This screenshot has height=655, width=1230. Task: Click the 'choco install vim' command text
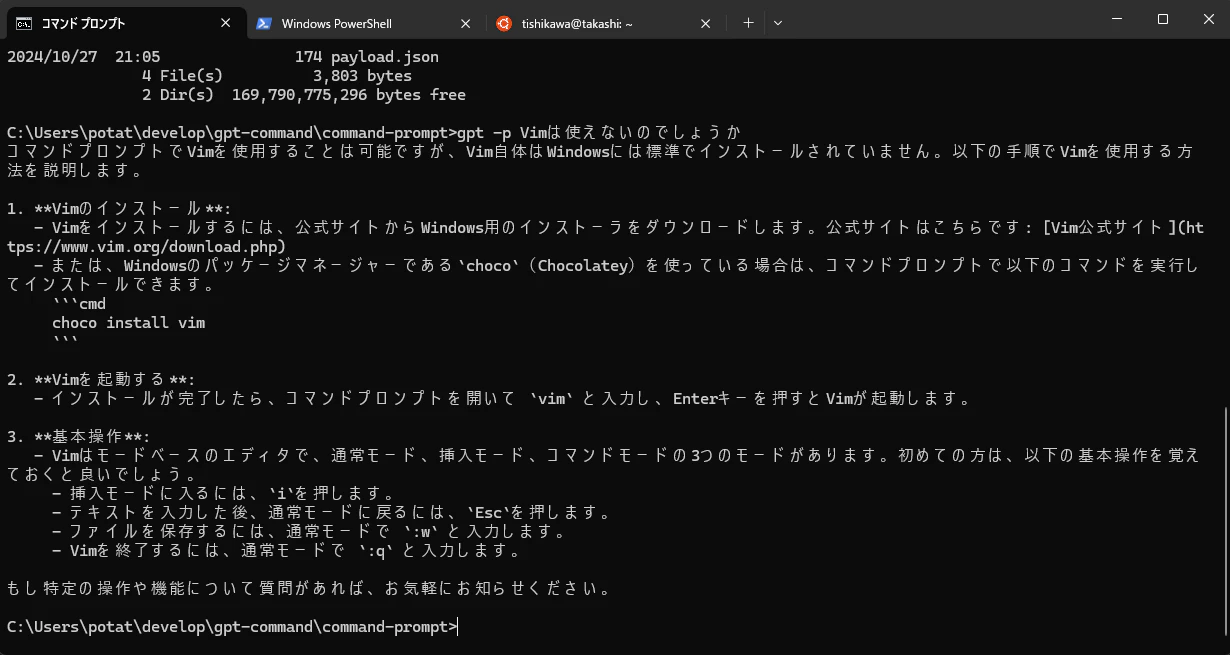[x=129, y=323]
